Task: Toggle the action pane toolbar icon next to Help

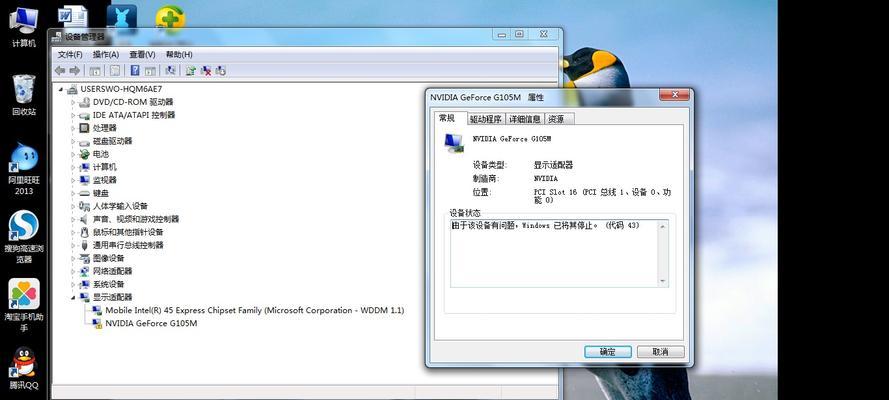Action: click(x=150, y=71)
